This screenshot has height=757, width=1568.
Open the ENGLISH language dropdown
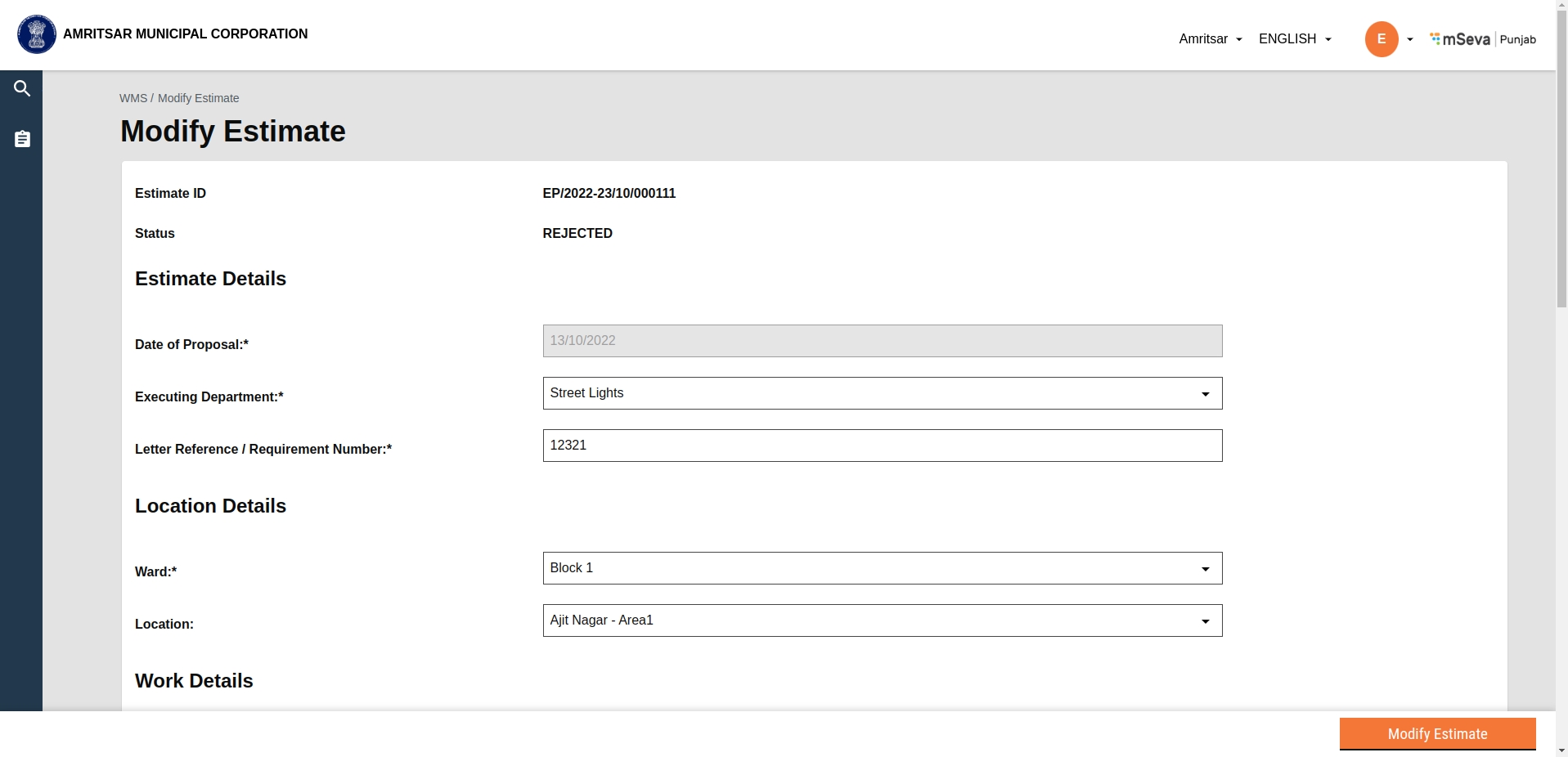pos(1294,39)
